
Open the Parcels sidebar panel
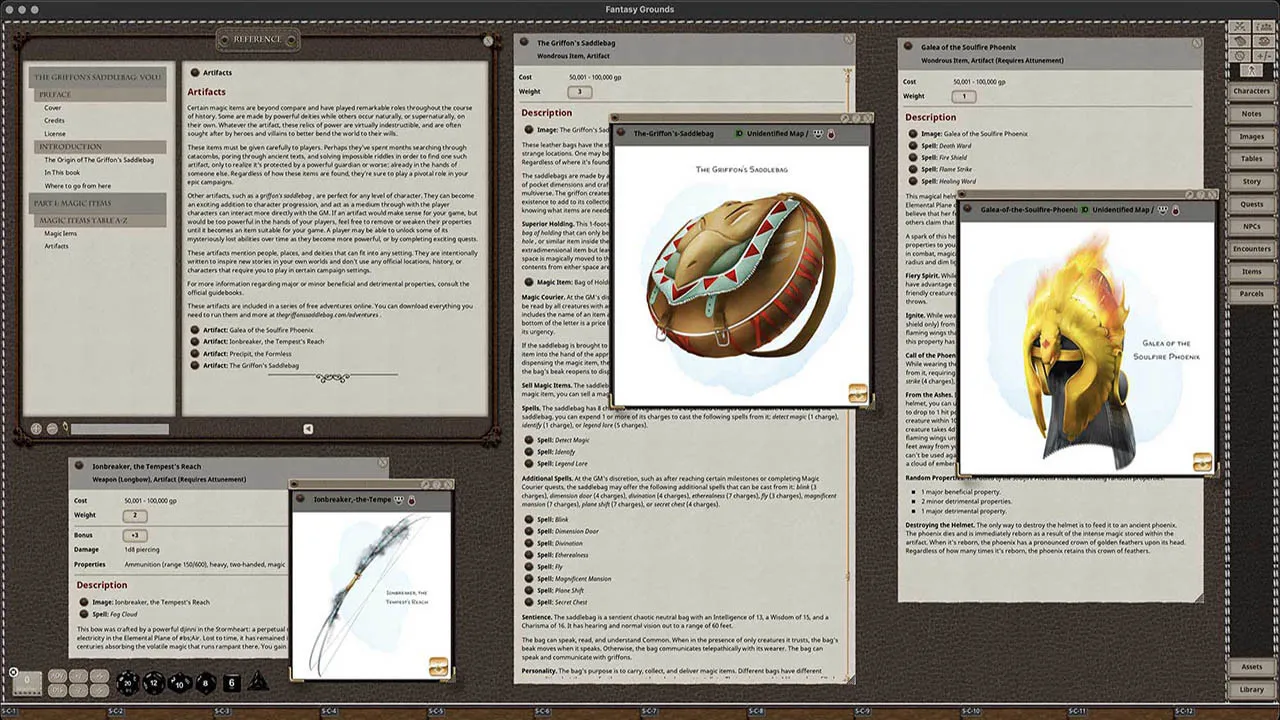point(1251,294)
